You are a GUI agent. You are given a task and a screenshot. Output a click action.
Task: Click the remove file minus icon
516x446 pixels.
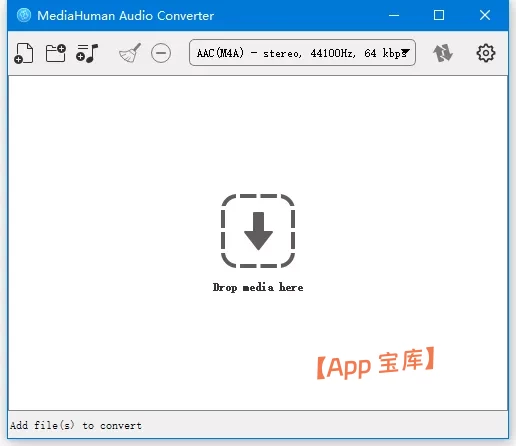click(161, 53)
